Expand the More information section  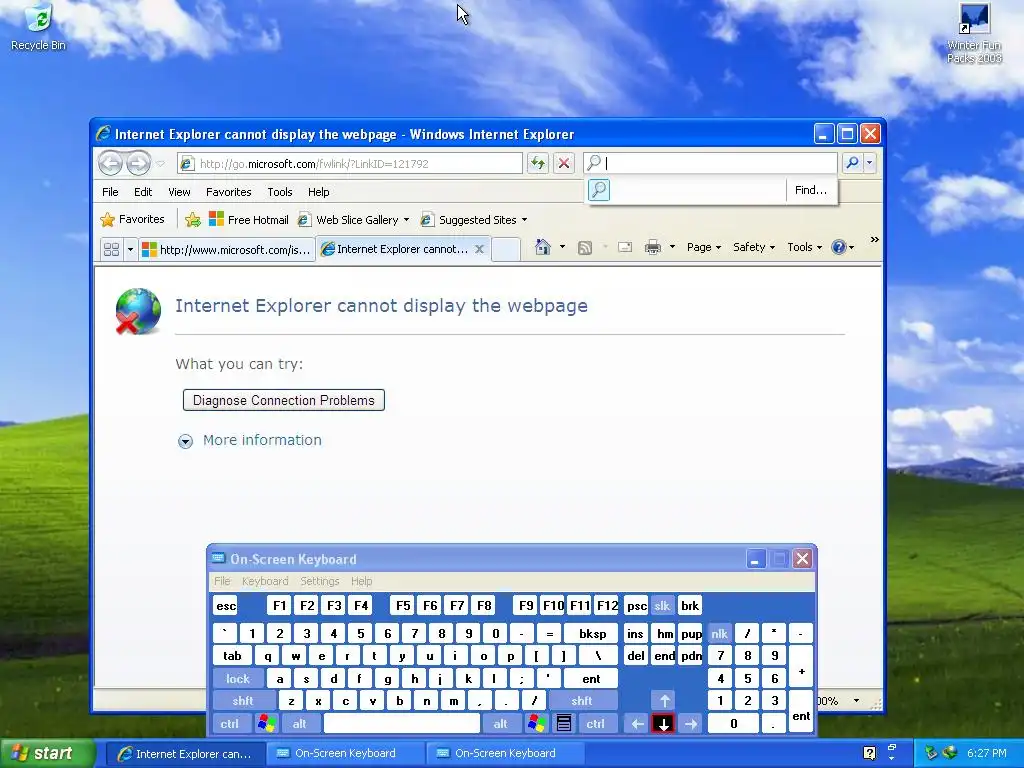pos(249,440)
